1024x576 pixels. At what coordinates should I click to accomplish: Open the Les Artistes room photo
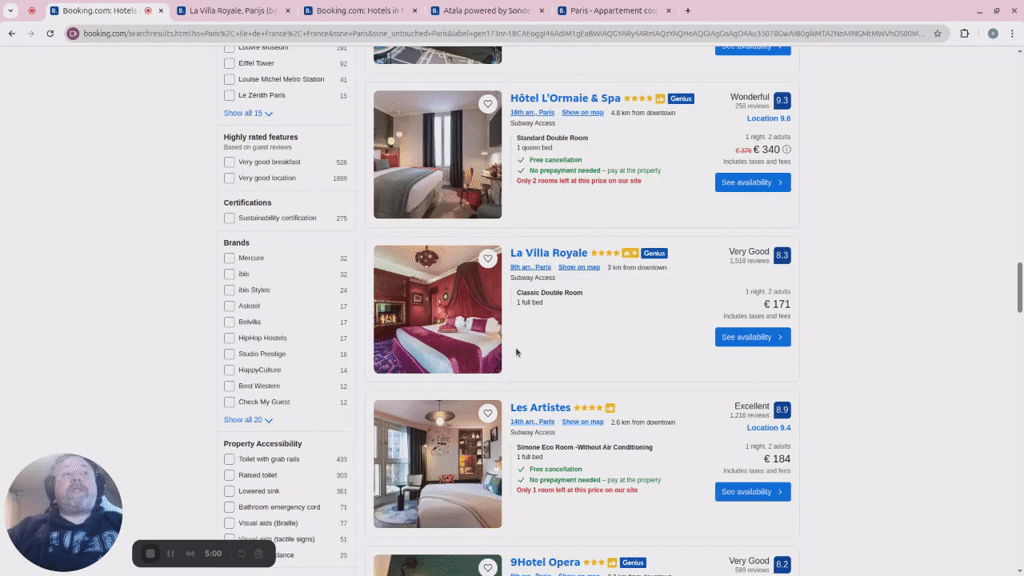438,464
